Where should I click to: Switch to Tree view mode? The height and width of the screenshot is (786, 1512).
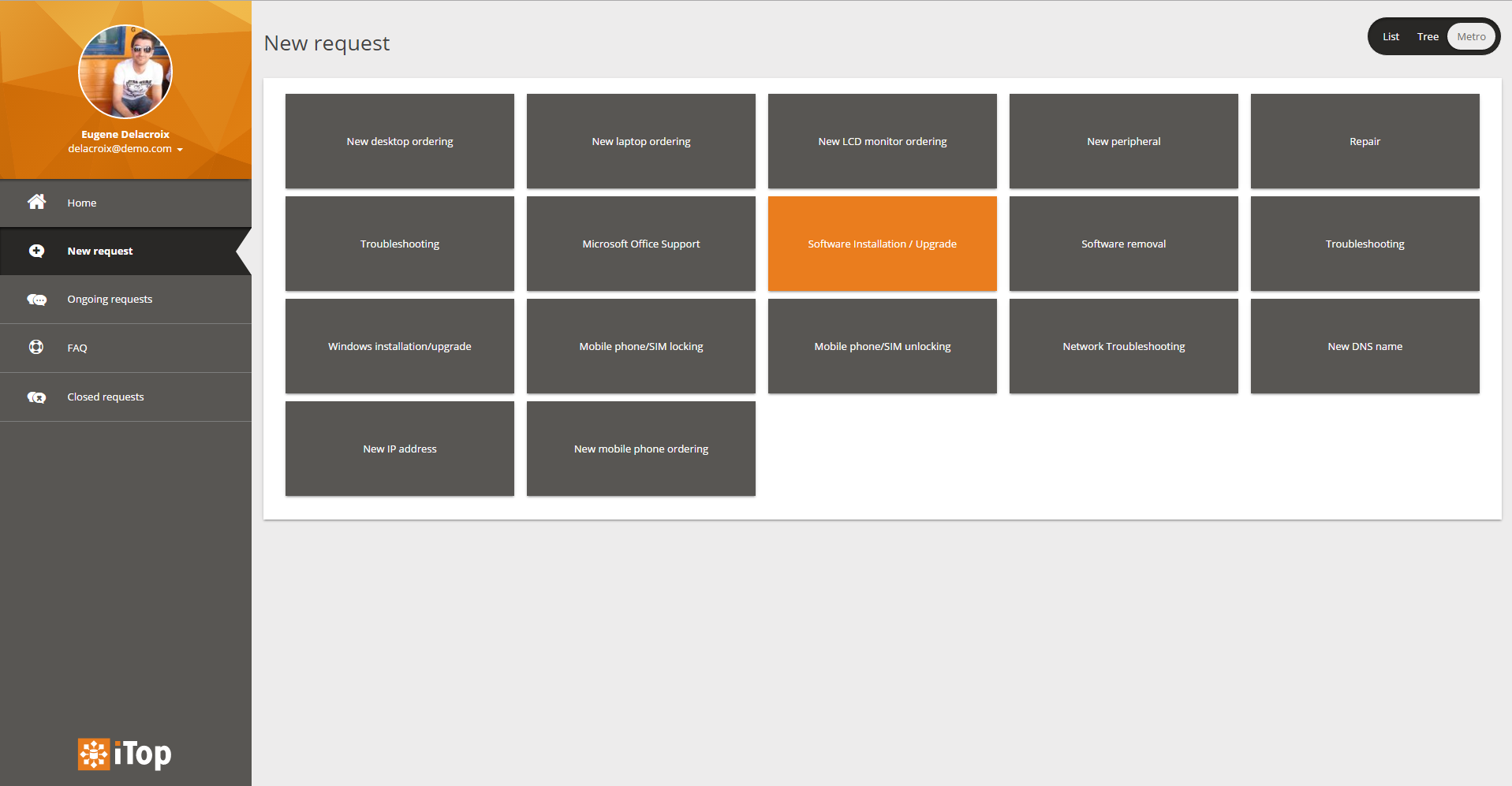pos(1428,37)
